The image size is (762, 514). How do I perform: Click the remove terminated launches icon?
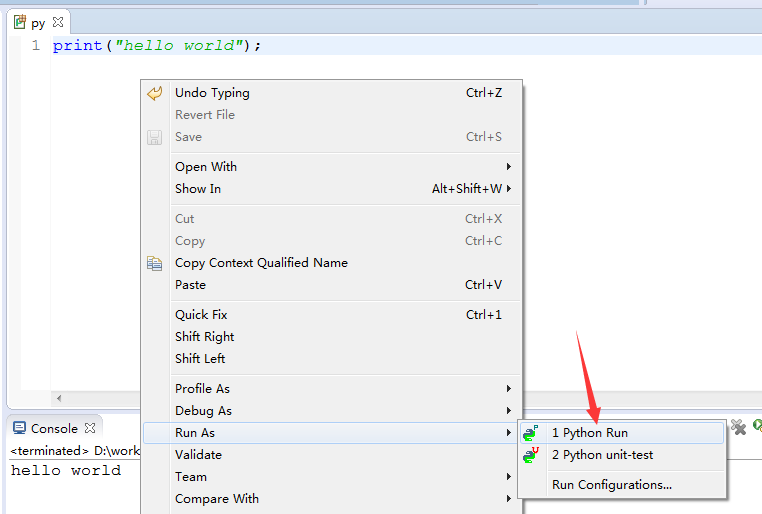pos(739,428)
